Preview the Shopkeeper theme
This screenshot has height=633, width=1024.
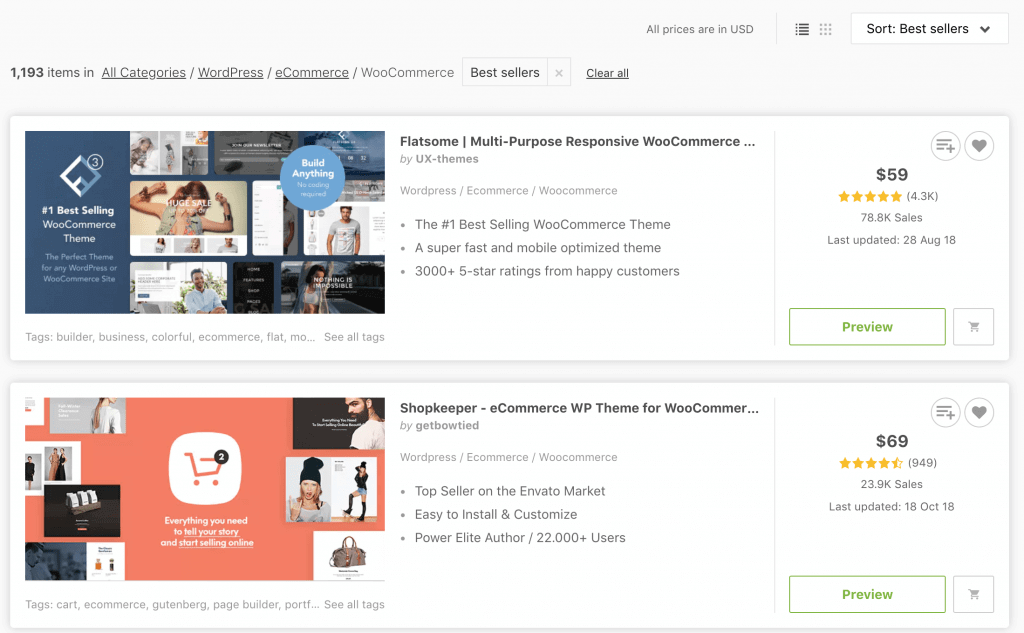pos(867,594)
